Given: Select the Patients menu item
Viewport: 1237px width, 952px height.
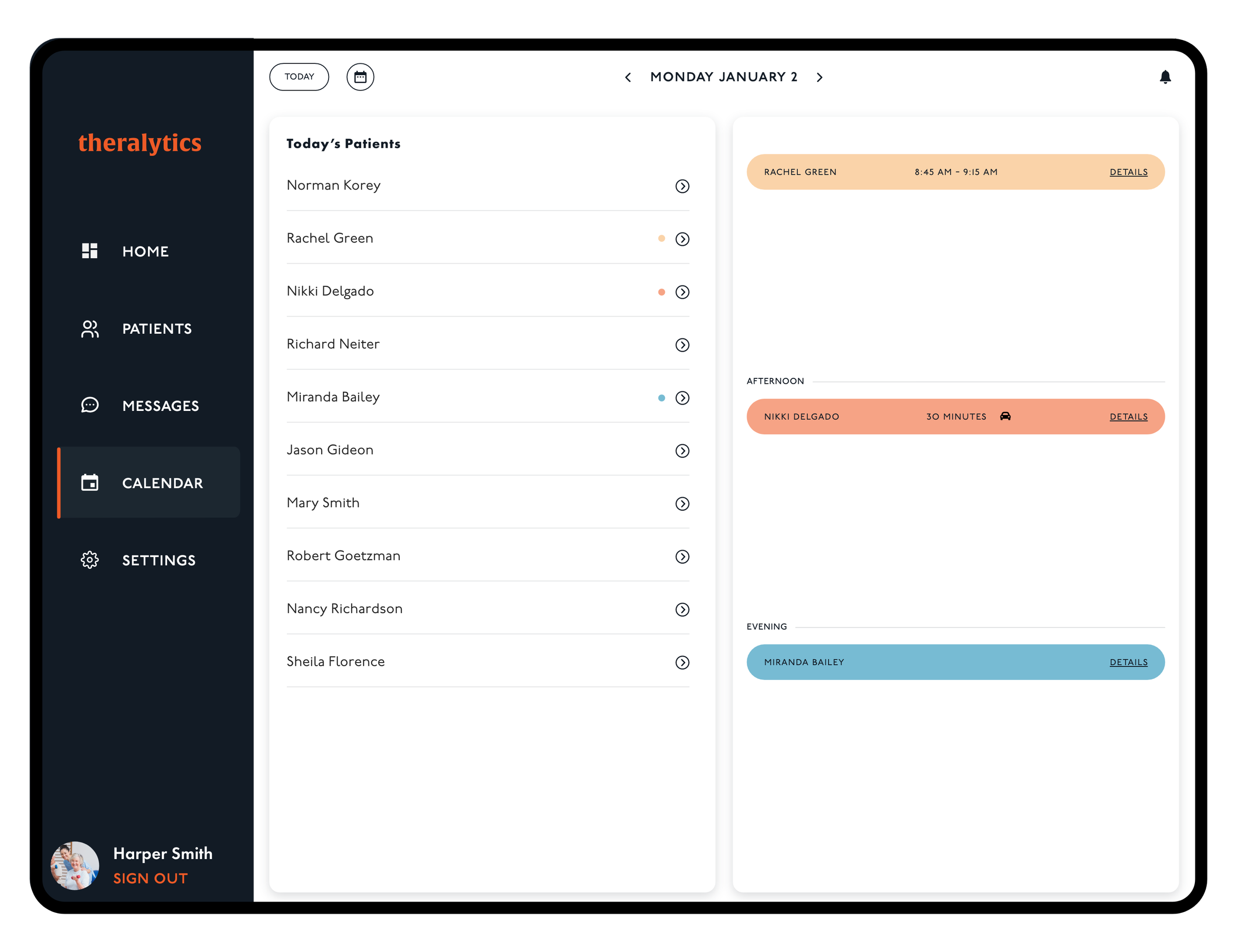Looking at the screenshot, I should (x=157, y=329).
